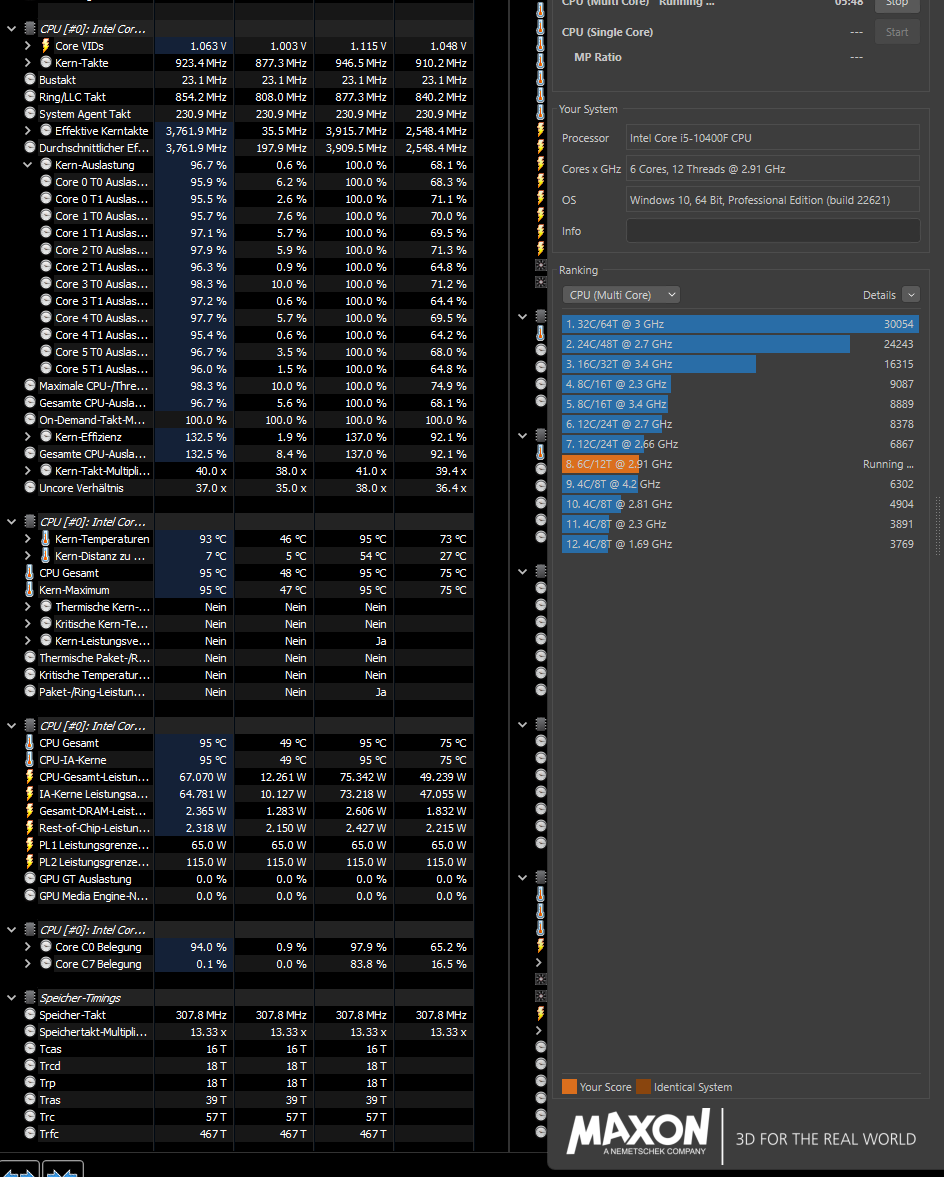The width and height of the screenshot is (944, 1177).
Task: Click the chip icon of Speicher-Timings group
Action: [x=30, y=998]
